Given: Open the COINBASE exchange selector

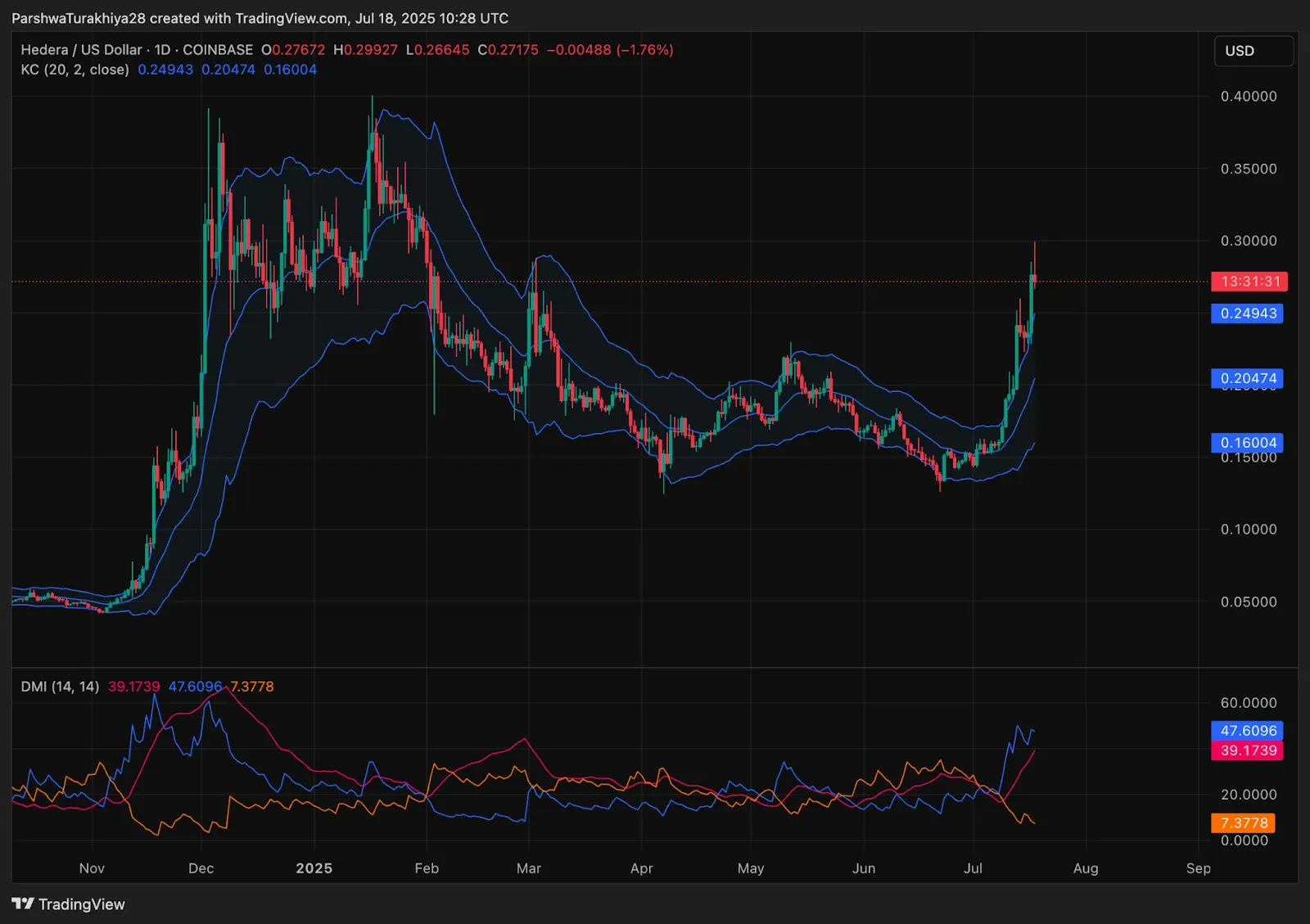Looking at the screenshot, I should [217, 50].
